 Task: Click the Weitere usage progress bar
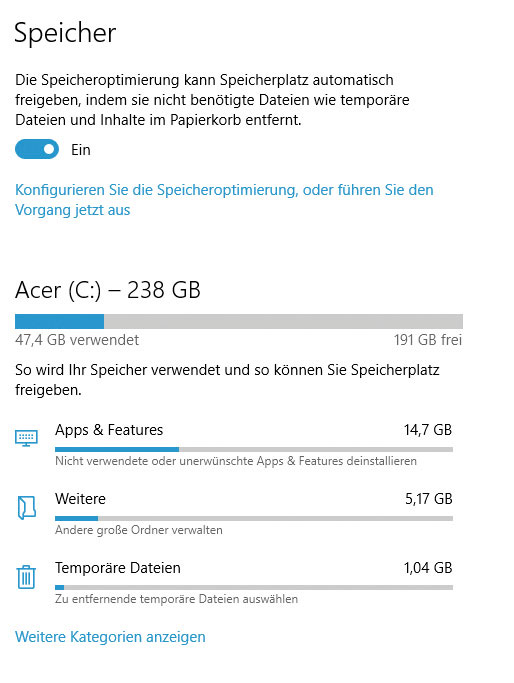[x=254, y=518]
